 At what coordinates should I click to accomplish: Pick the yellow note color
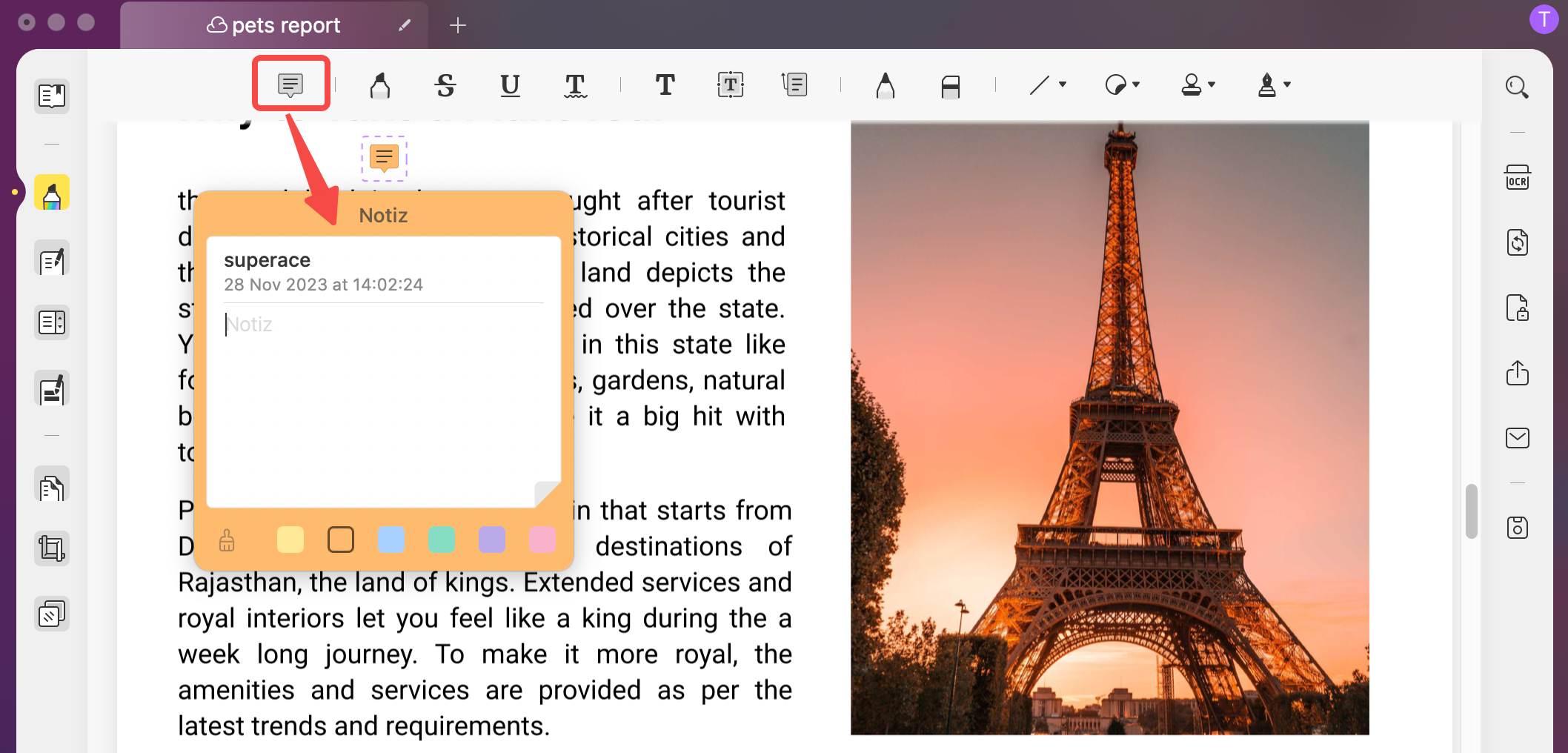290,540
